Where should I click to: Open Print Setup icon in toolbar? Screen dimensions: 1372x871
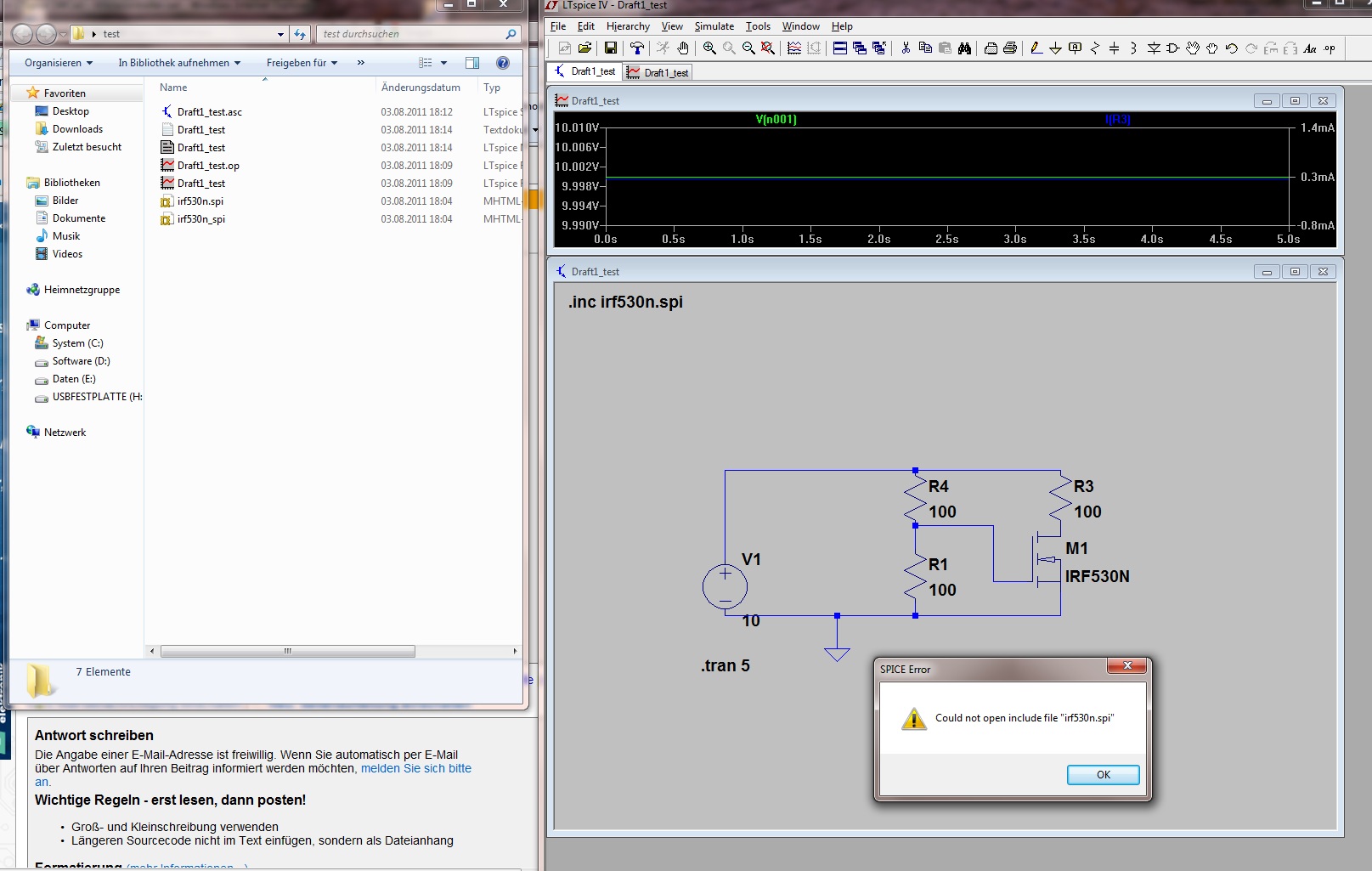tap(991, 48)
